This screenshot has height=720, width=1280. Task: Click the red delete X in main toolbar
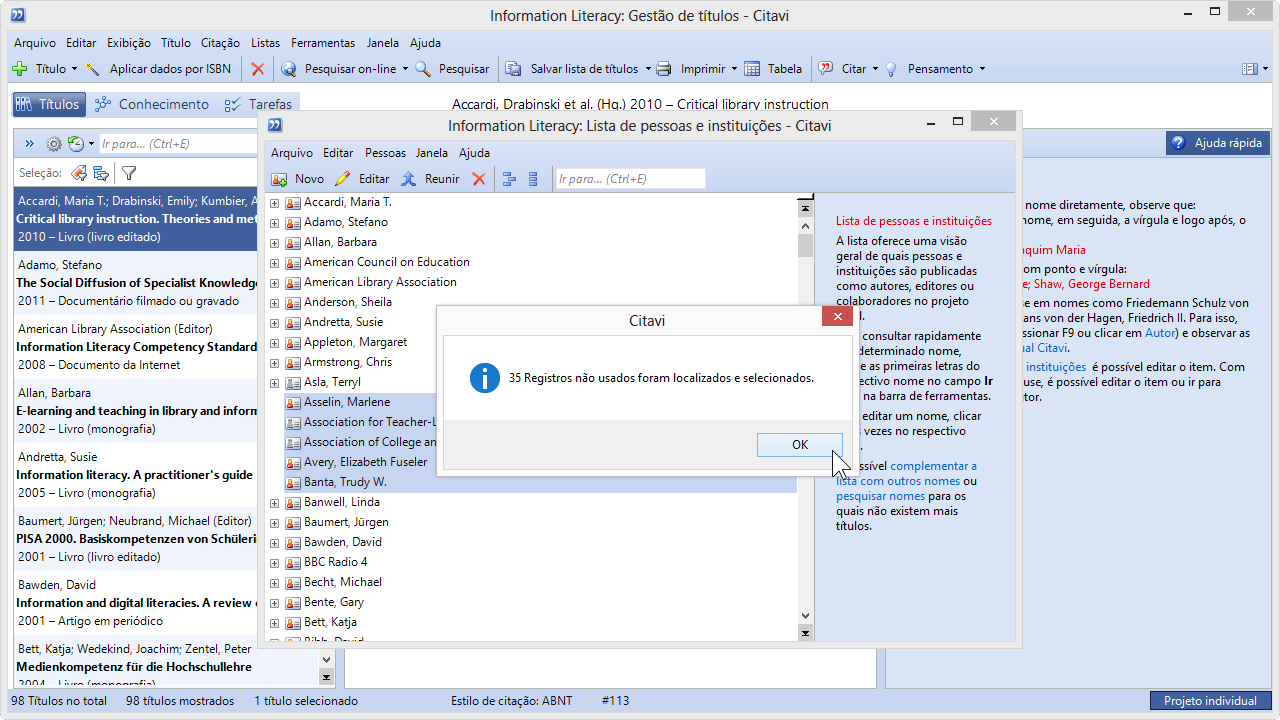(x=258, y=69)
